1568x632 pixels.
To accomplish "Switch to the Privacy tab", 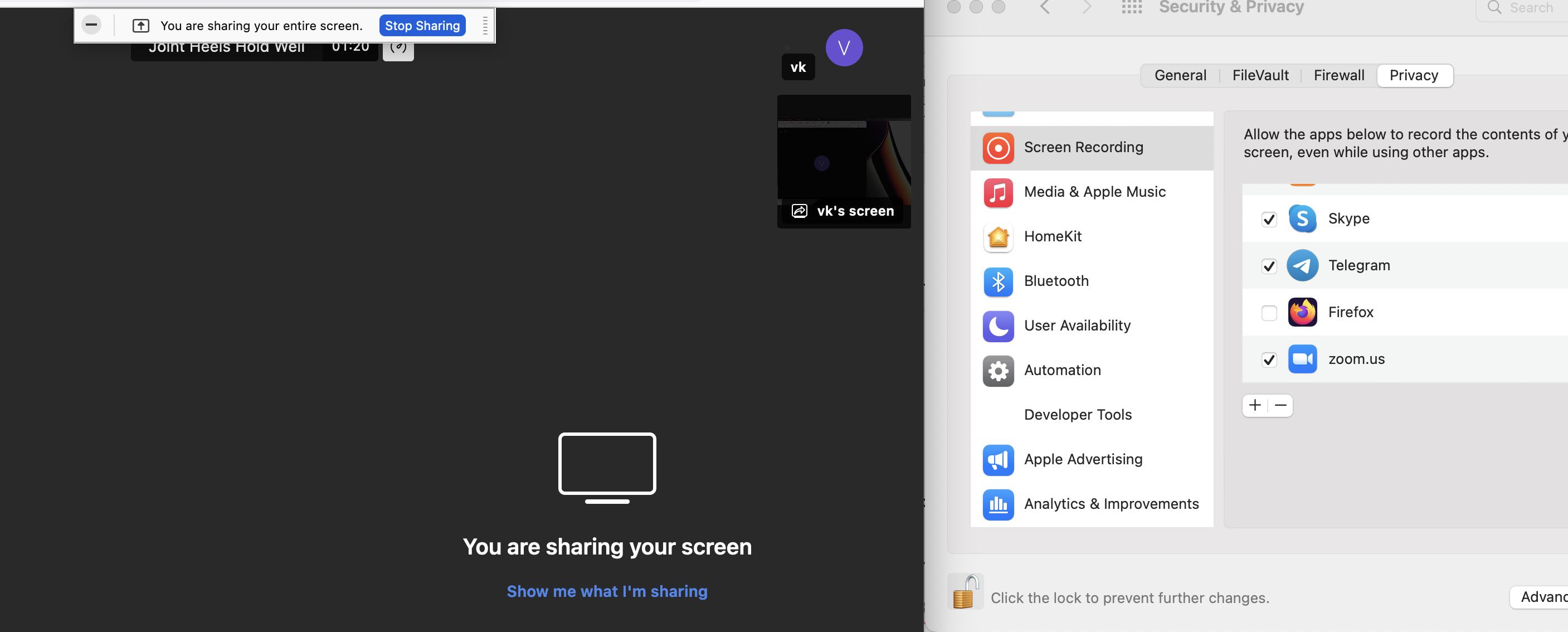I will point(1414,74).
